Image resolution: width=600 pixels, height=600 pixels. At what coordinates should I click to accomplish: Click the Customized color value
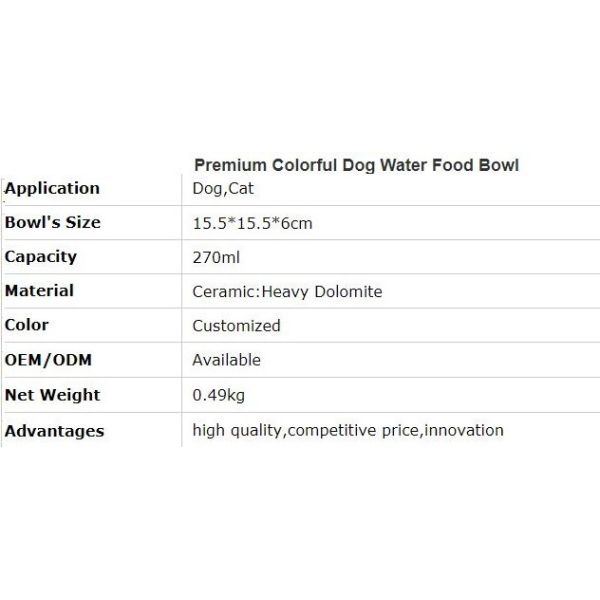click(x=236, y=326)
